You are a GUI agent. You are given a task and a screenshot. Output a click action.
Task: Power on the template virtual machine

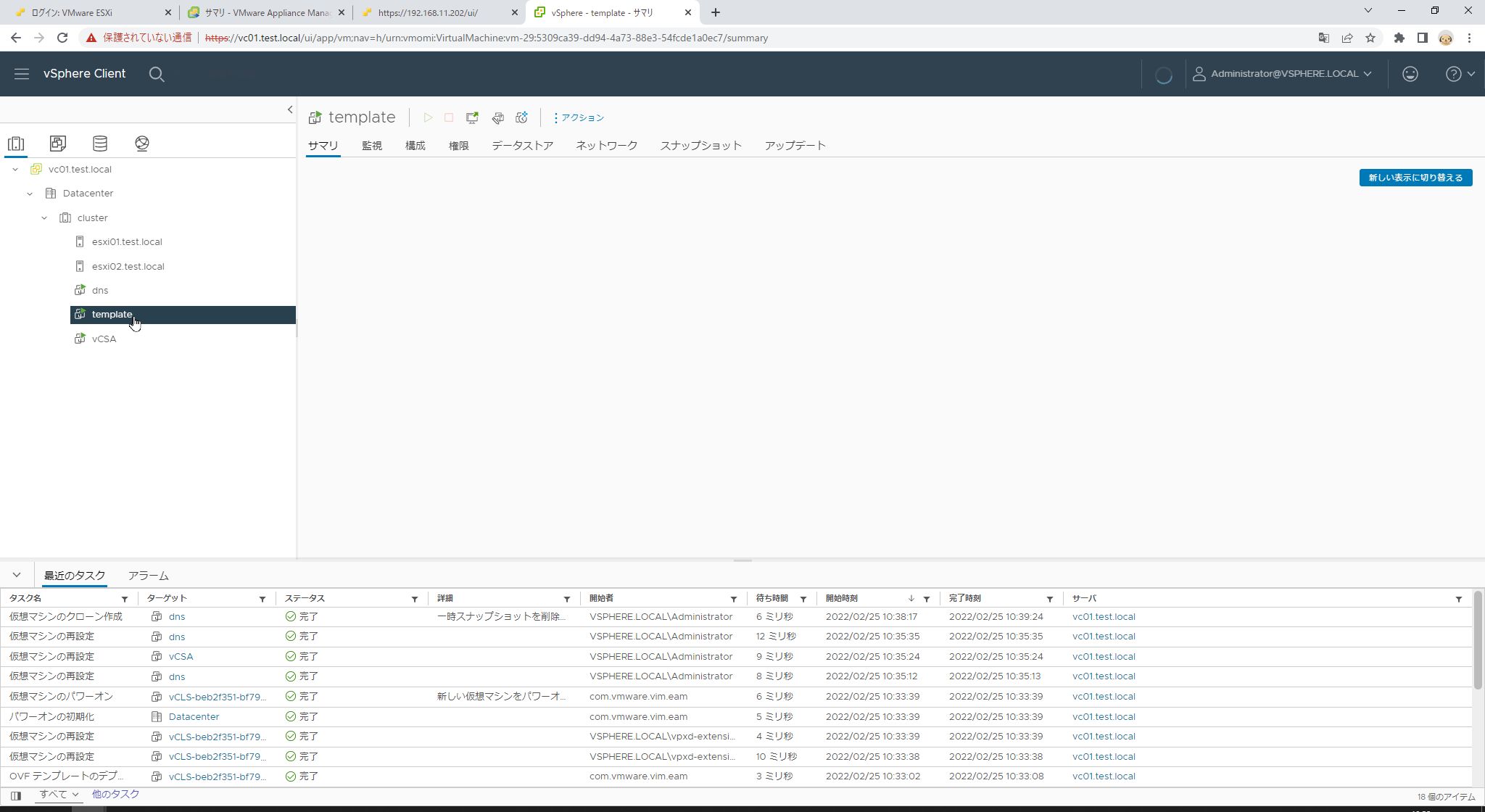(x=428, y=117)
